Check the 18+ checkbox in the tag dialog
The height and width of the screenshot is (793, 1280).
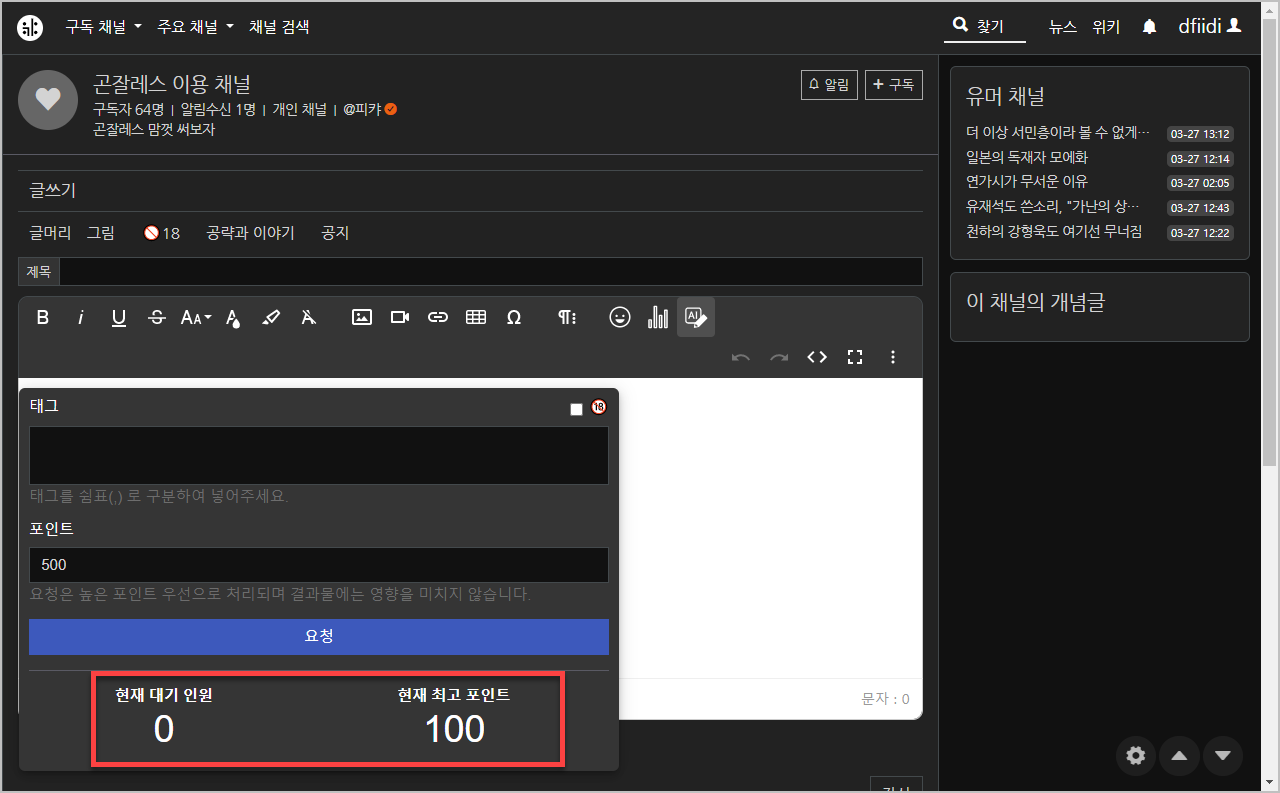pyautogui.click(x=575, y=407)
